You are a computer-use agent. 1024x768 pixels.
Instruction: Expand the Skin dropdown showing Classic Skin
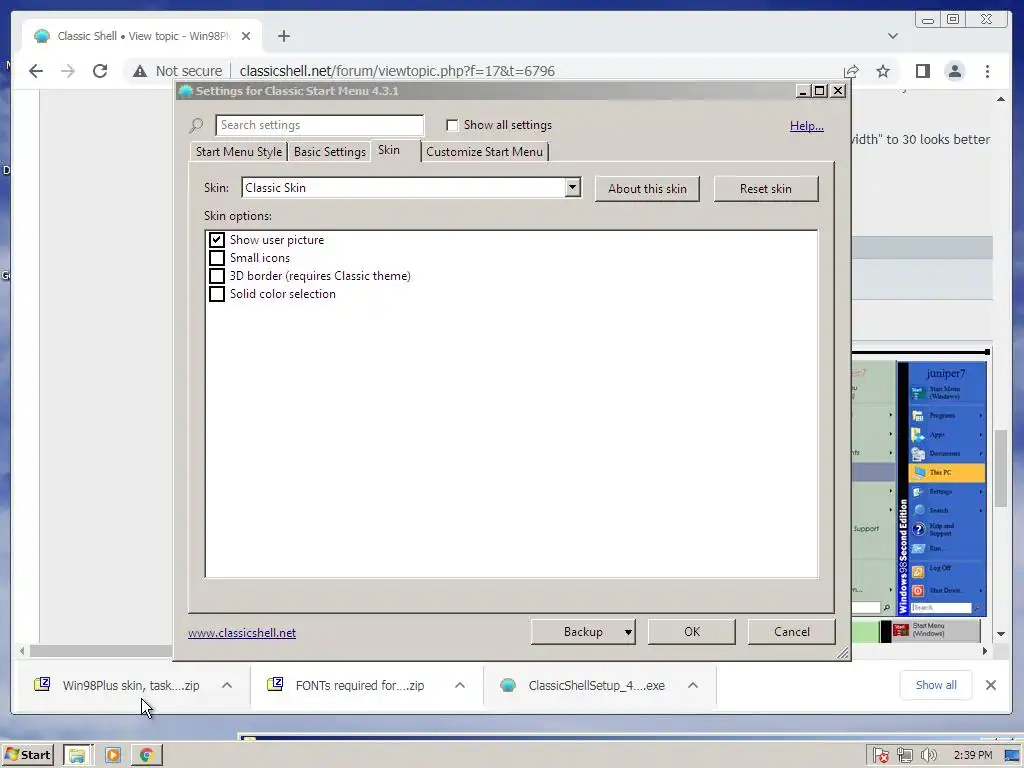(572, 187)
